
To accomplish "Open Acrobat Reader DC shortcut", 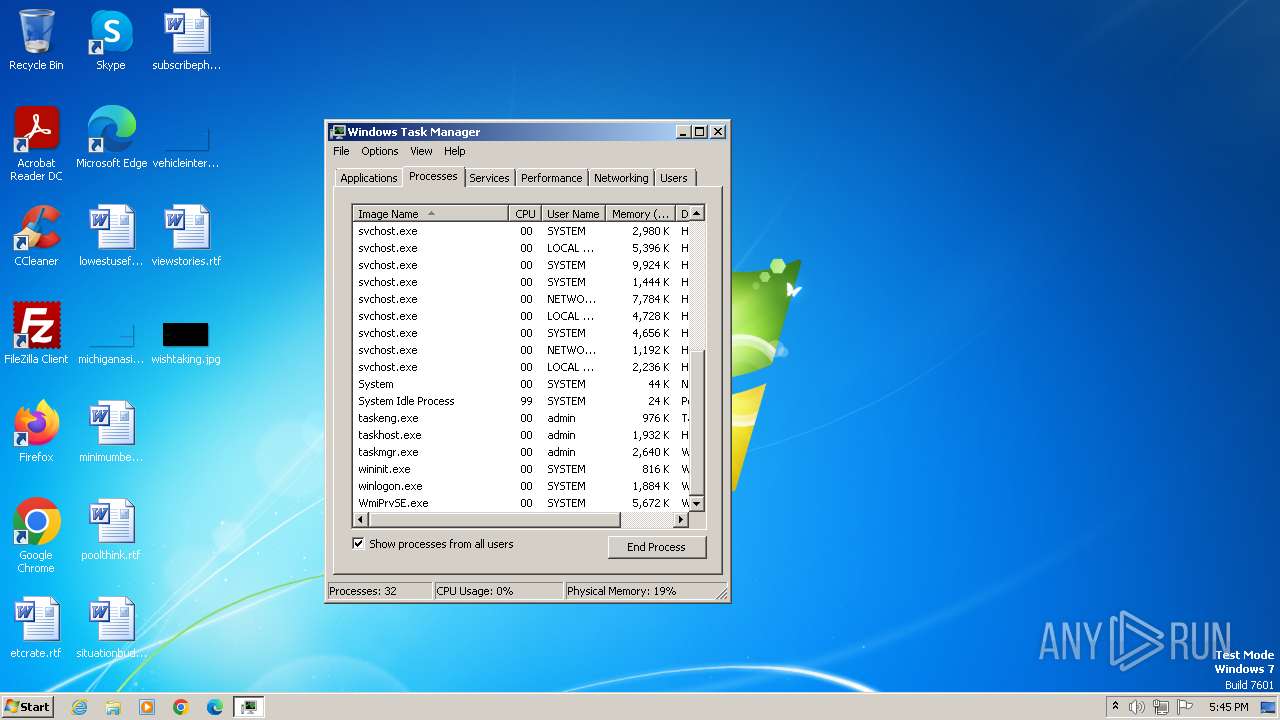I will (x=36, y=144).
